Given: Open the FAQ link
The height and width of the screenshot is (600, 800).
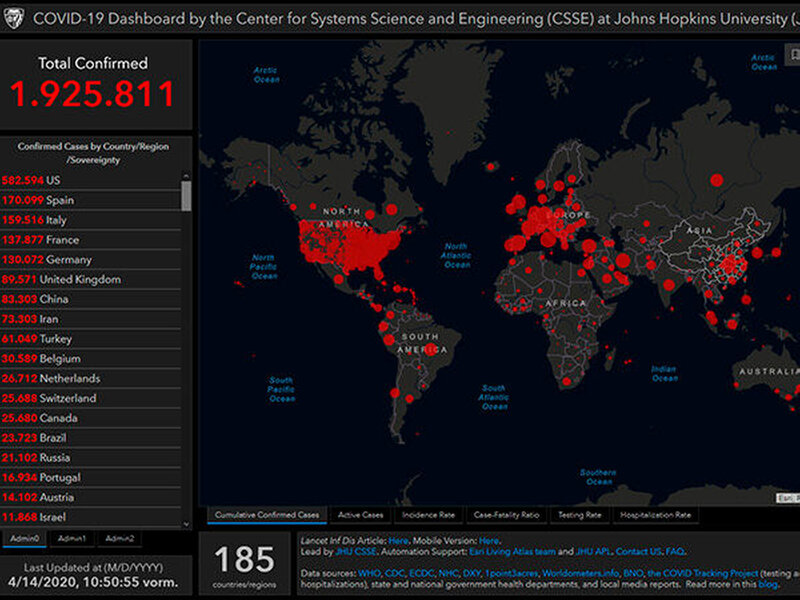Looking at the screenshot, I should (x=675, y=552).
